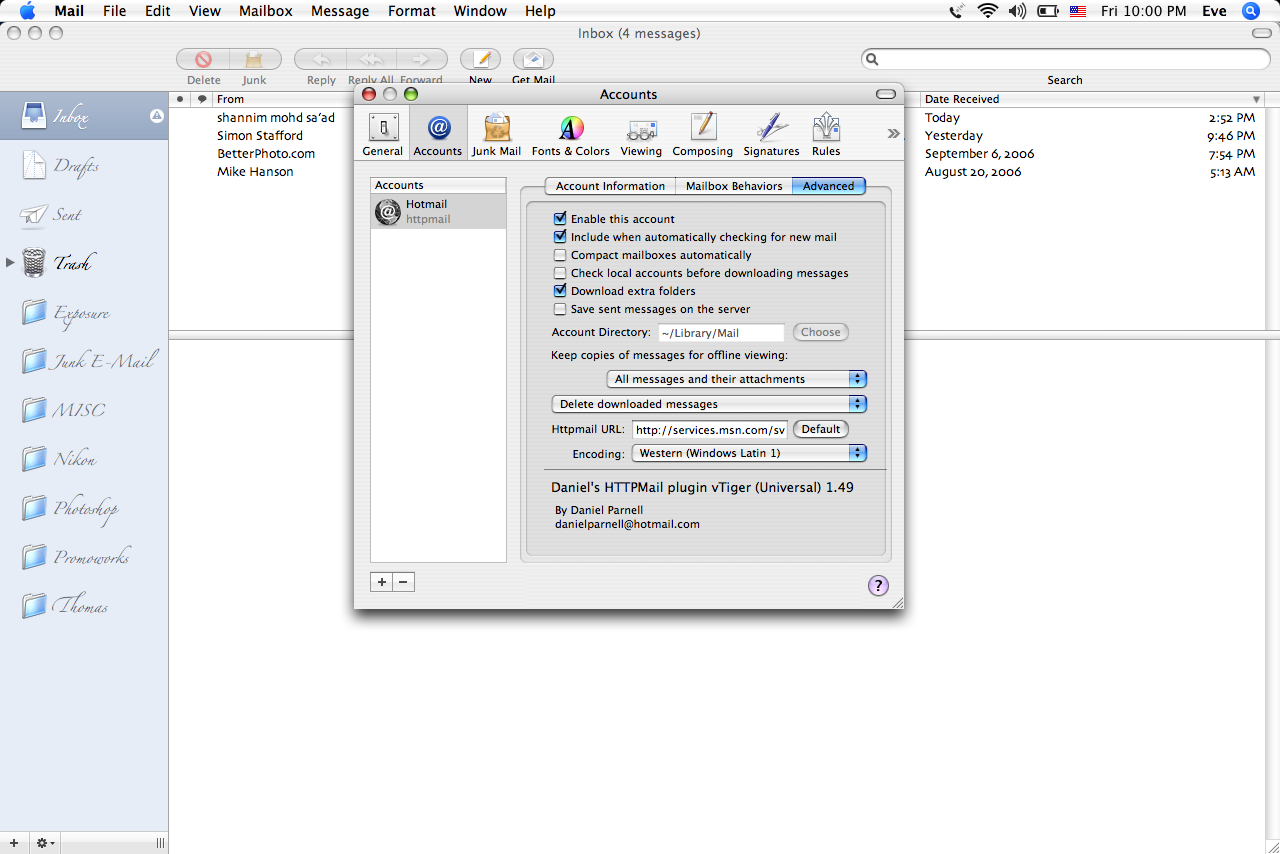This screenshot has width=1280, height=854.
Task: Open the Apple menu
Action: tap(27, 11)
